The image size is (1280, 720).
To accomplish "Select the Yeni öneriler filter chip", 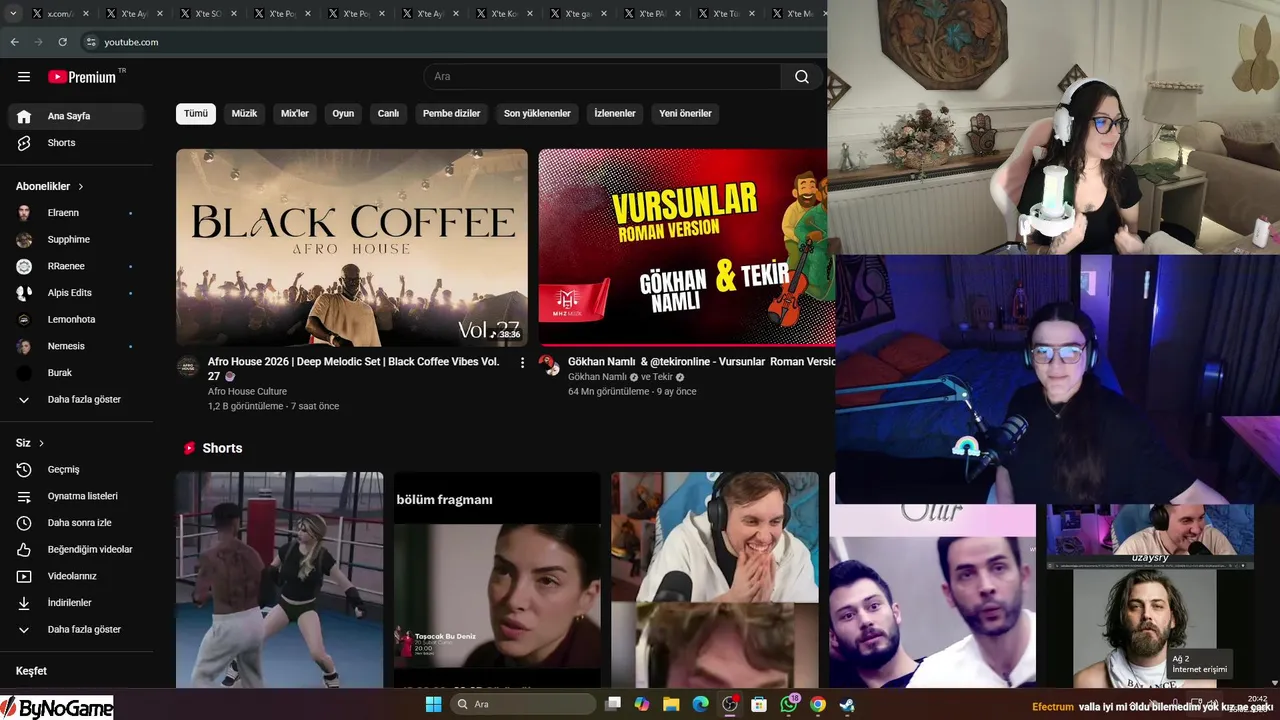I will click(685, 113).
